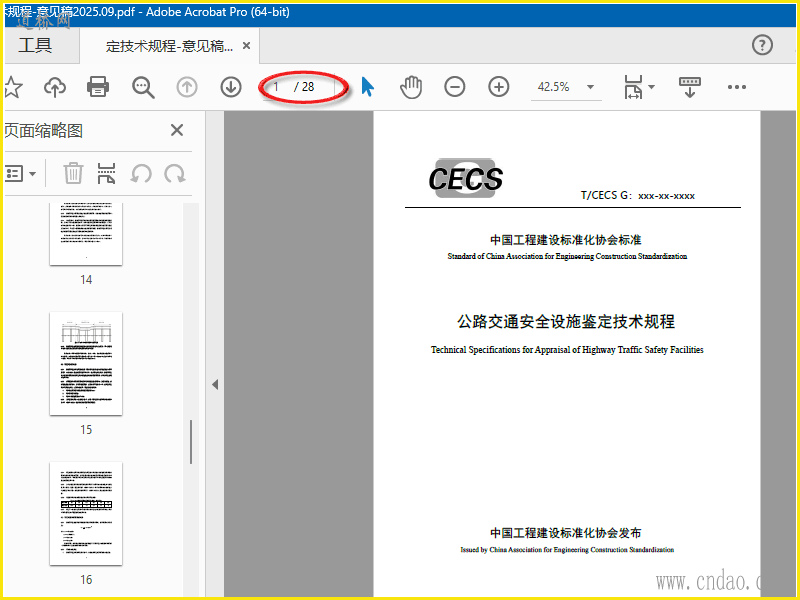Select the page 14 thumbnail
Image resolution: width=800 pixels, height=600 pixels.
click(86, 234)
